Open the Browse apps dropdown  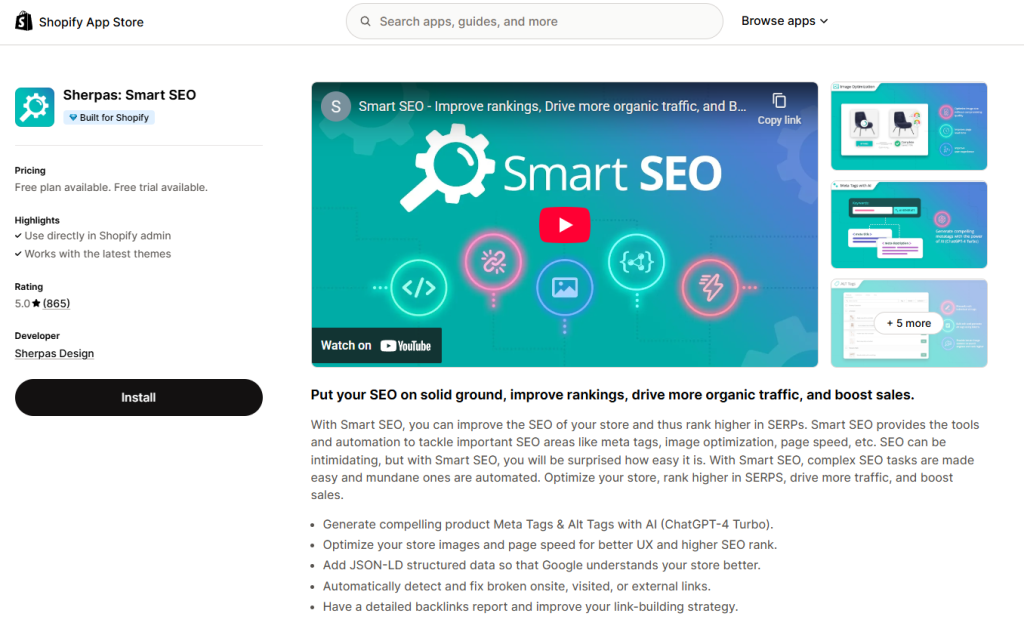(784, 21)
